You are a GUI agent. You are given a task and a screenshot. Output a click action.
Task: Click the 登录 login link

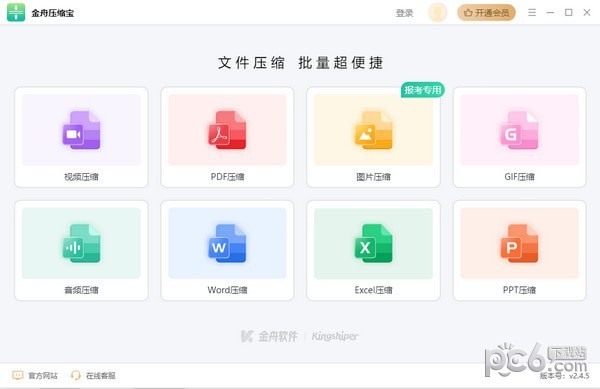point(404,13)
